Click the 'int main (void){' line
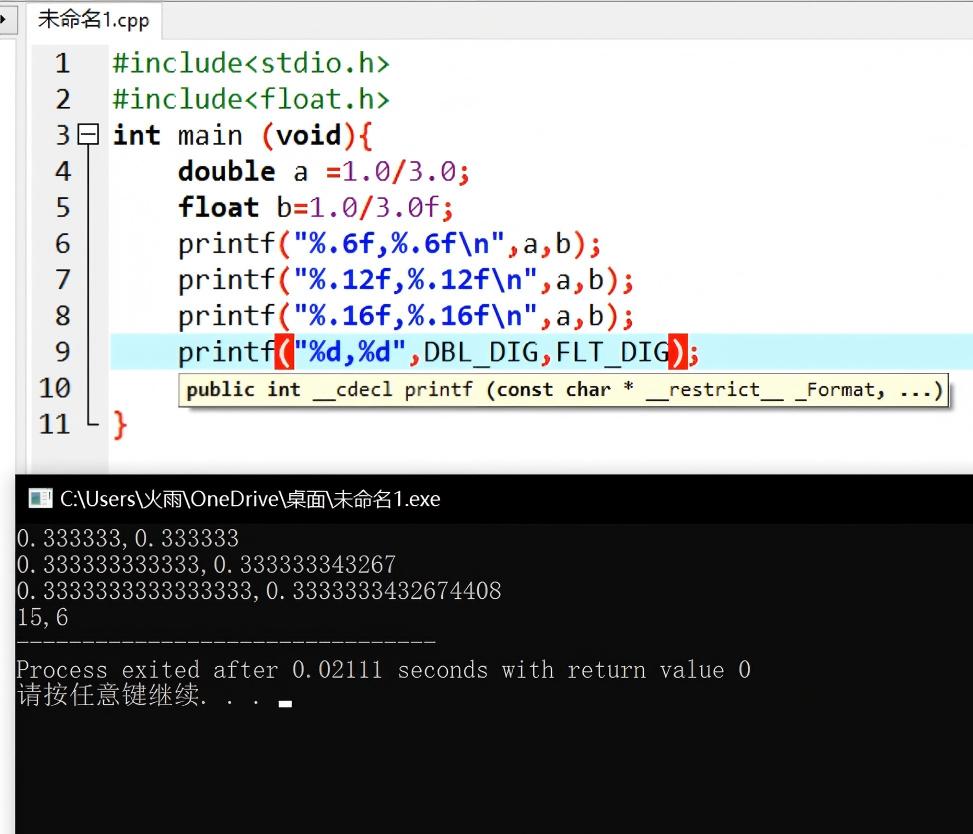Viewport: 973px width, 834px height. pos(242,135)
